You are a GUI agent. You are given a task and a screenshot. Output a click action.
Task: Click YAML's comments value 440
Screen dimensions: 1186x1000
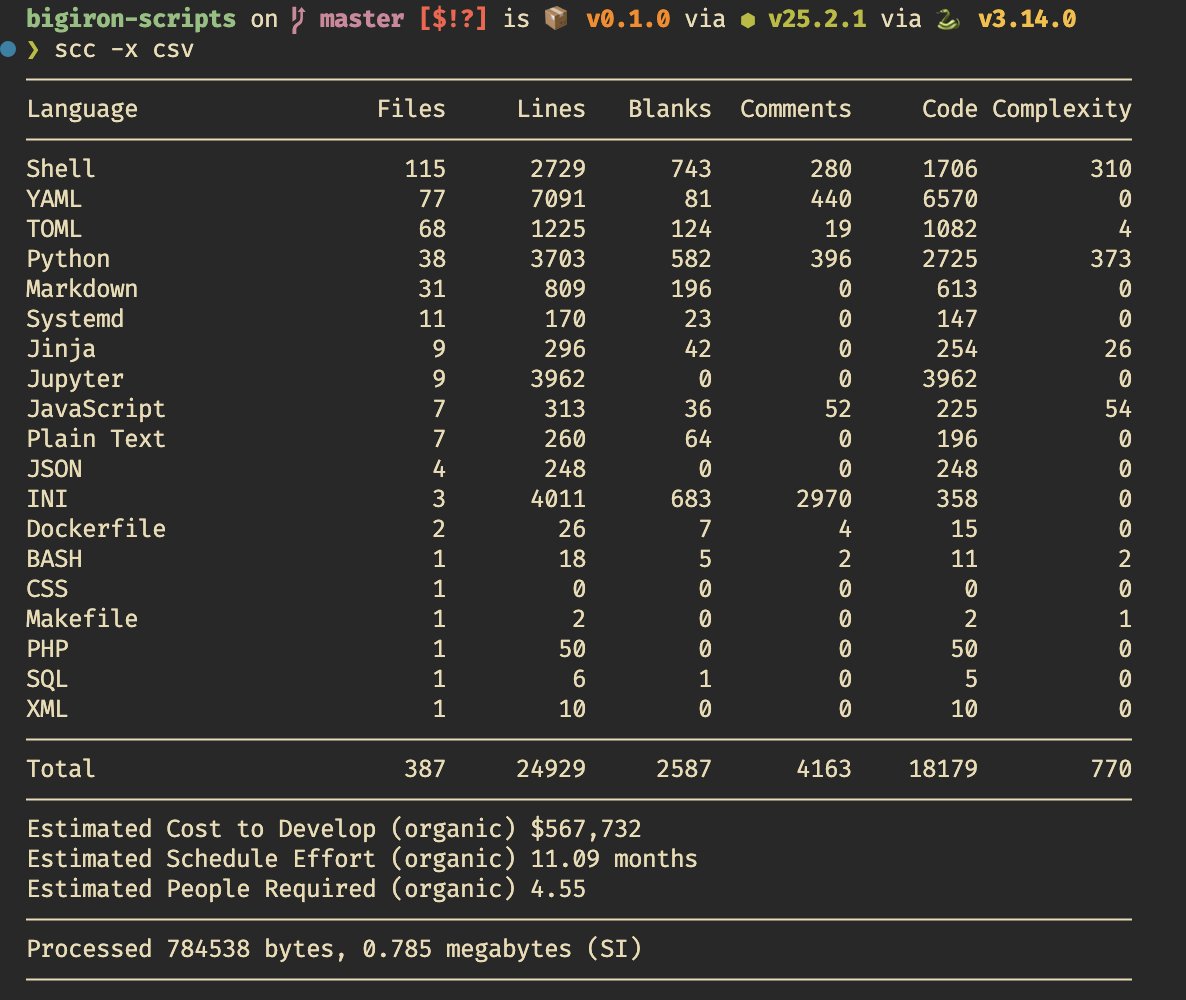point(831,198)
